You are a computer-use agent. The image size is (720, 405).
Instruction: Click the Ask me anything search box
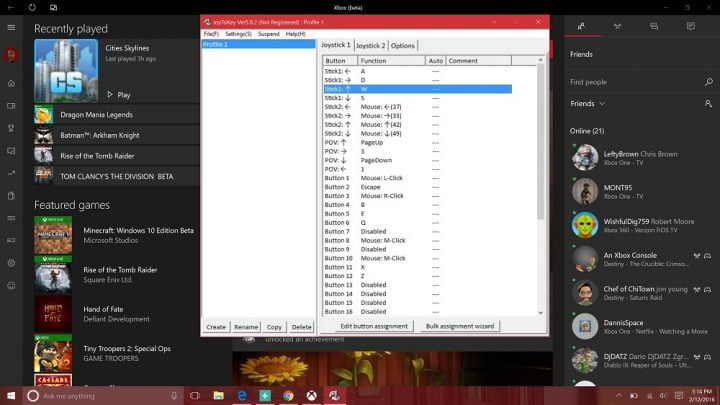click(103, 396)
